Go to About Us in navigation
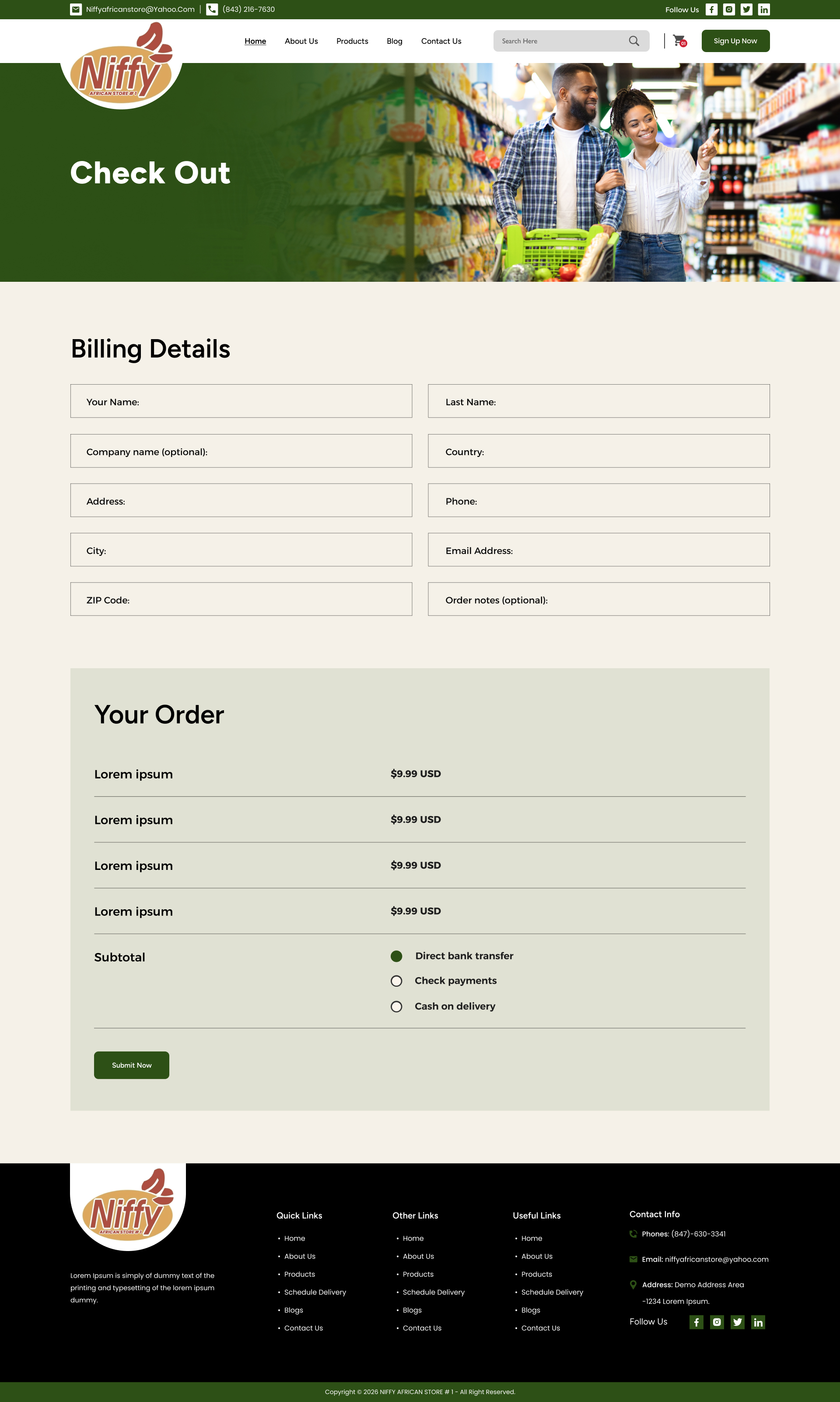Image resolution: width=840 pixels, height=1402 pixels. point(301,41)
